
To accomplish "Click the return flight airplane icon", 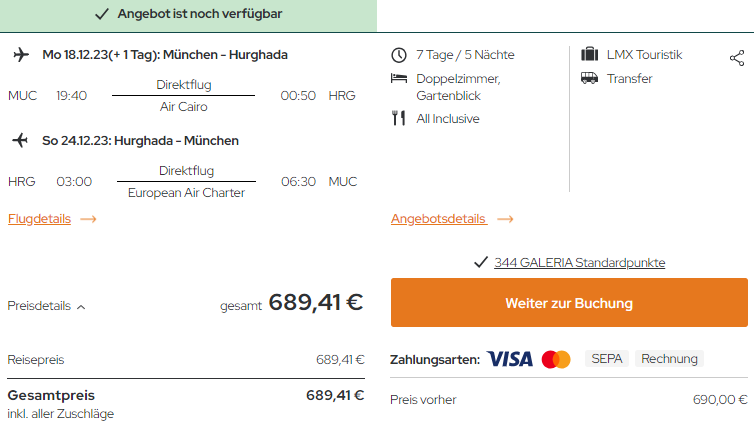I will [x=20, y=140].
